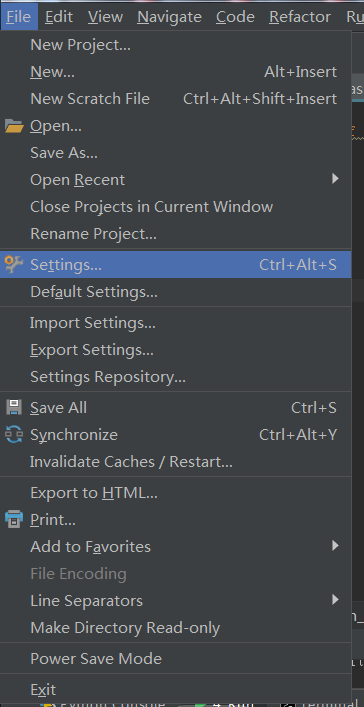This screenshot has width=364, height=707.
Task: Expand the Line Separators submenu arrow
Action: click(335, 600)
